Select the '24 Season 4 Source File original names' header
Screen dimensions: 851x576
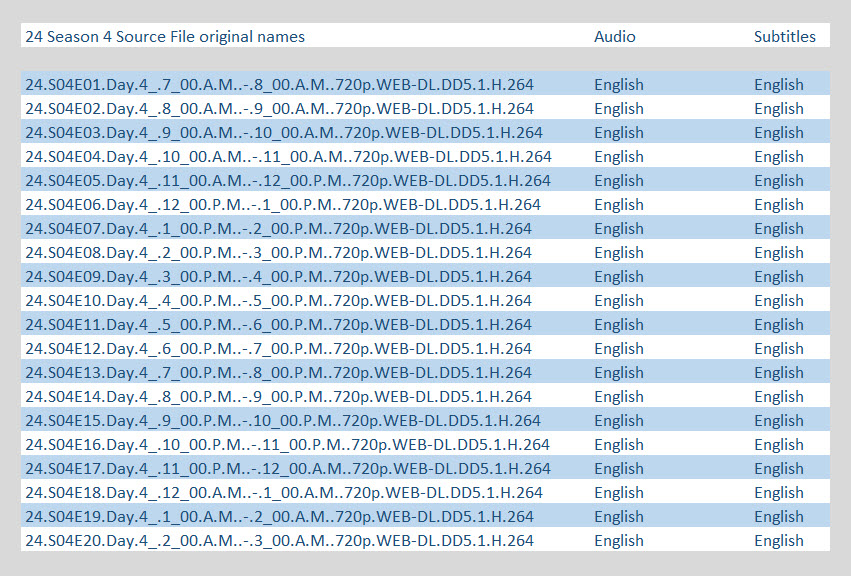click(165, 36)
